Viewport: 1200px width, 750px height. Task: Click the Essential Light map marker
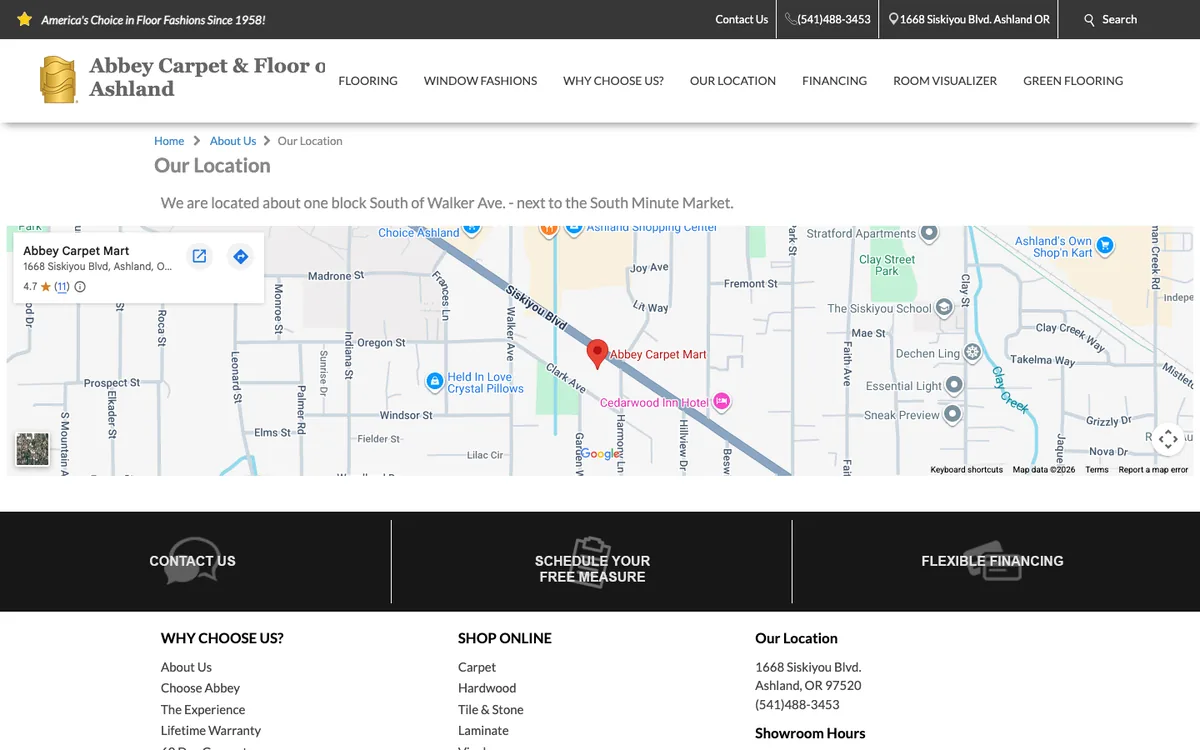954,385
